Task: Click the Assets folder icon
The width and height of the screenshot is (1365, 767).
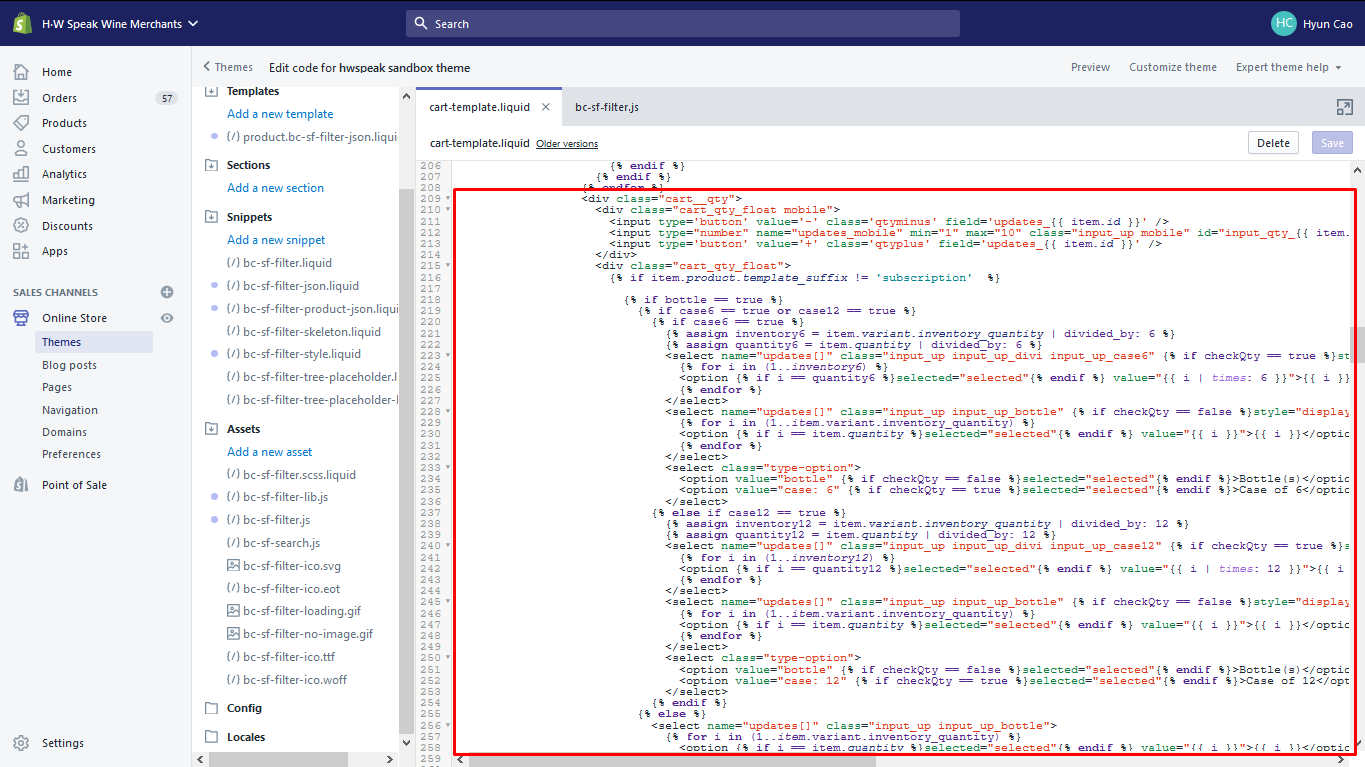Action: (x=211, y=429)
